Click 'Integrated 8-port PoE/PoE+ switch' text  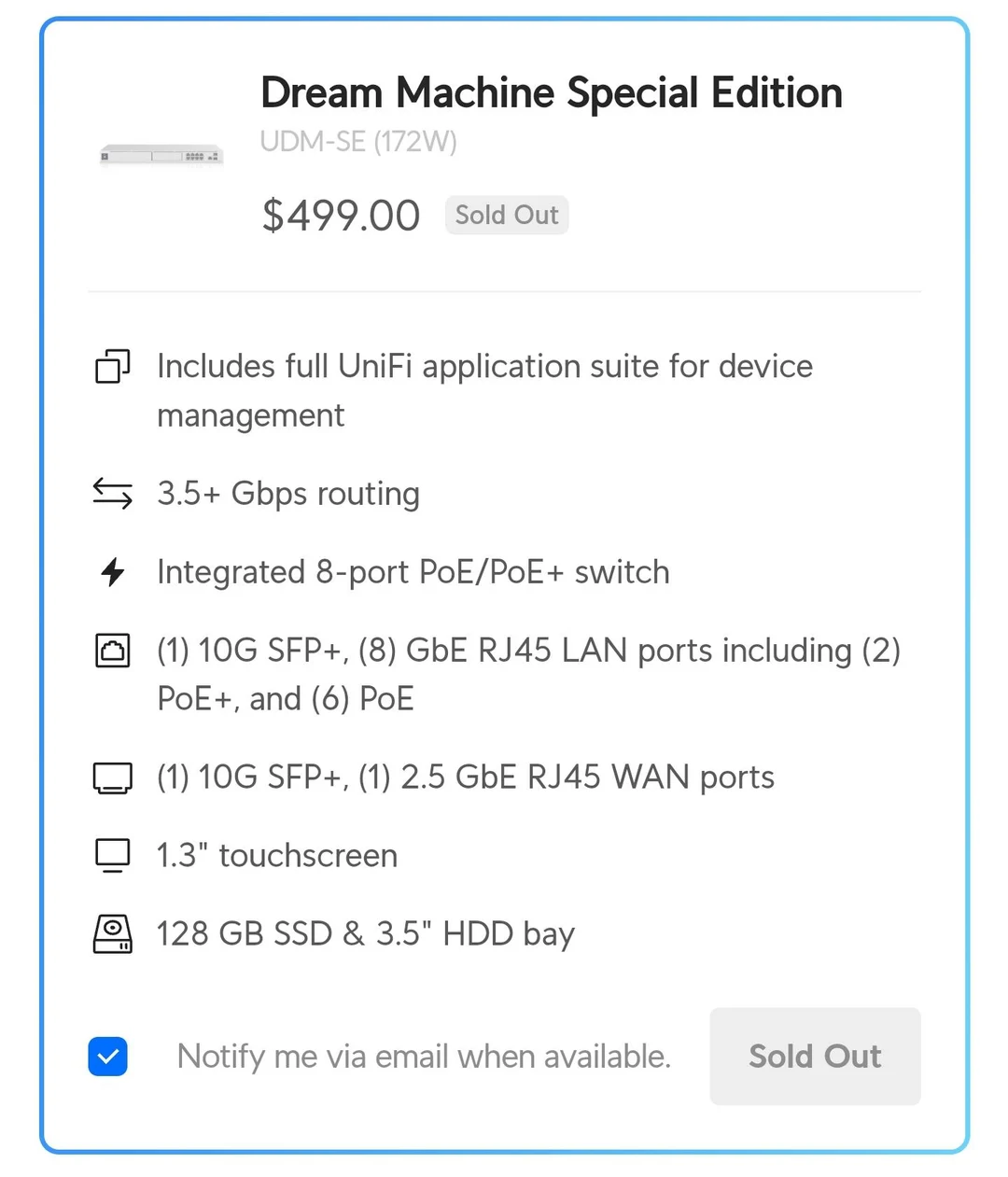pos(413,571)
